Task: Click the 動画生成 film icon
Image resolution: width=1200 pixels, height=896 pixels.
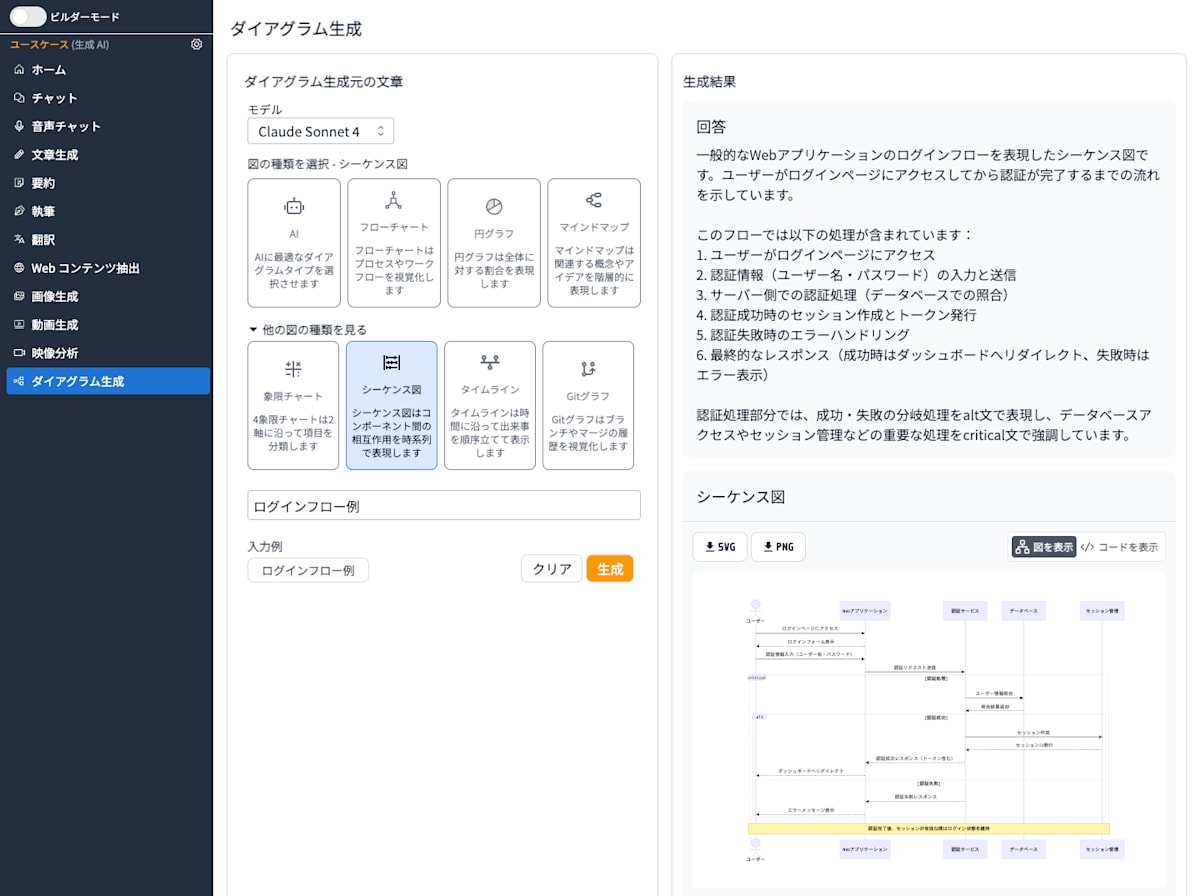Action: click(19, 325)
